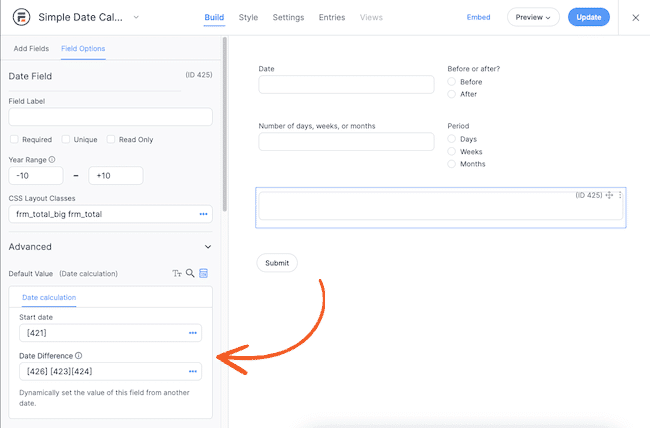The width and height of the screenshot is (650, 428).
Task: Select the calculator default value icon
Action: click(x=204, y=273)
